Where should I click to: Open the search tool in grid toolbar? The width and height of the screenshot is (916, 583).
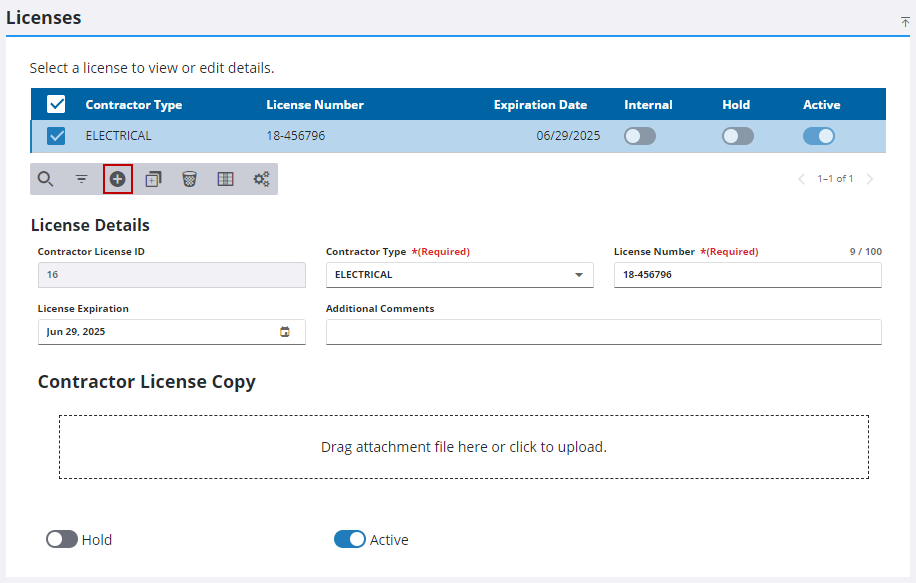[46, 179]
